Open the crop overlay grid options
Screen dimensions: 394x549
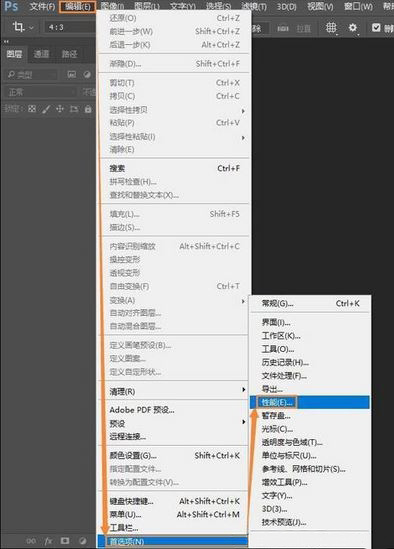point(331,28)
